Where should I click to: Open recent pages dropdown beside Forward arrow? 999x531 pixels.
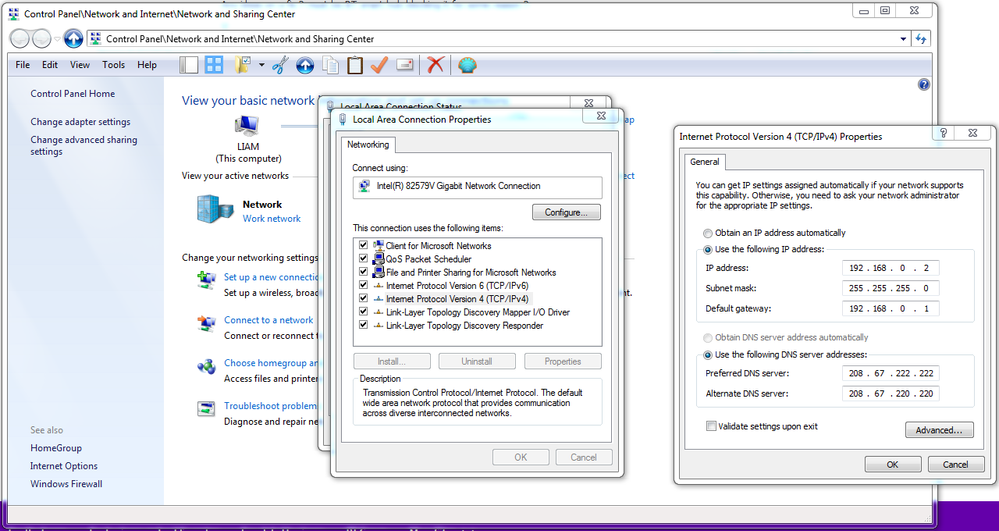57,40
